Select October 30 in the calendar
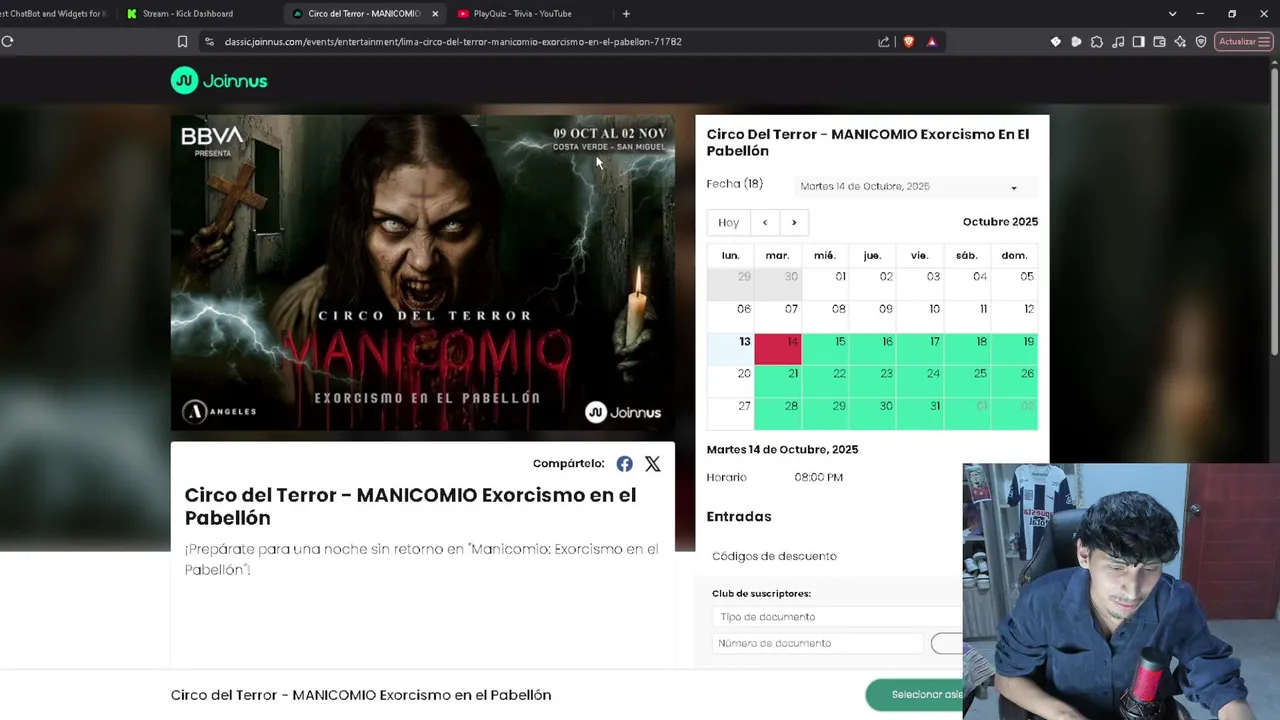The width and height of the screenshot is (1280, 720). coord(872,414)
